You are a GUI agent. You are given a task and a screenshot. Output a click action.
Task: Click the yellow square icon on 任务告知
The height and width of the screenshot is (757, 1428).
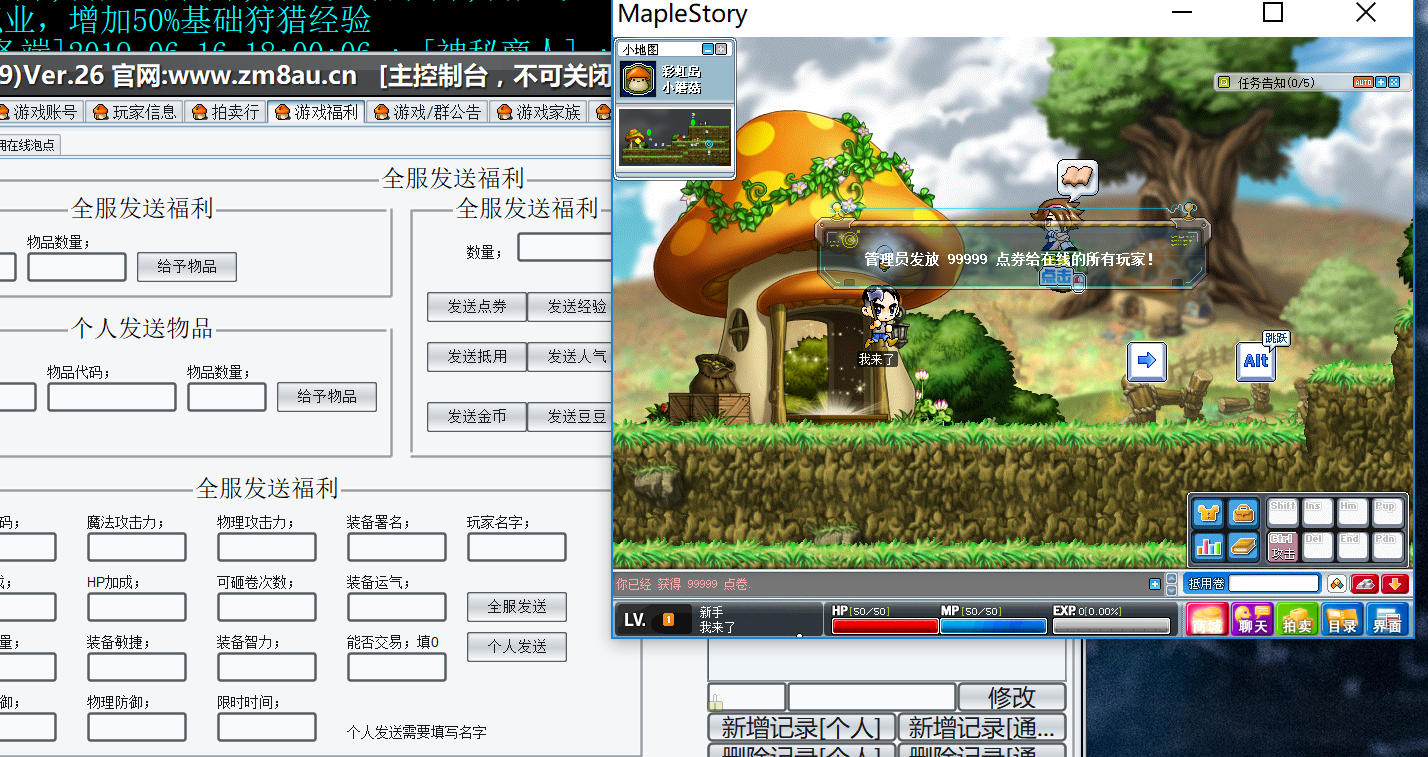(1224, 82)
